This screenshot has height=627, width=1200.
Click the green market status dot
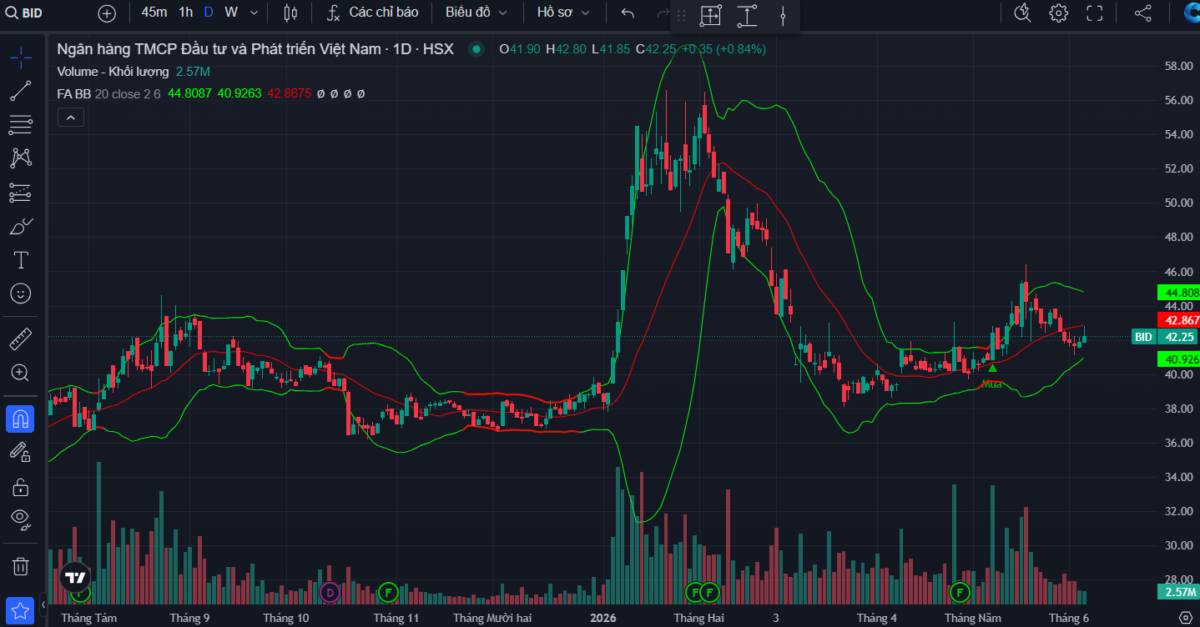[x=476, y=49]
